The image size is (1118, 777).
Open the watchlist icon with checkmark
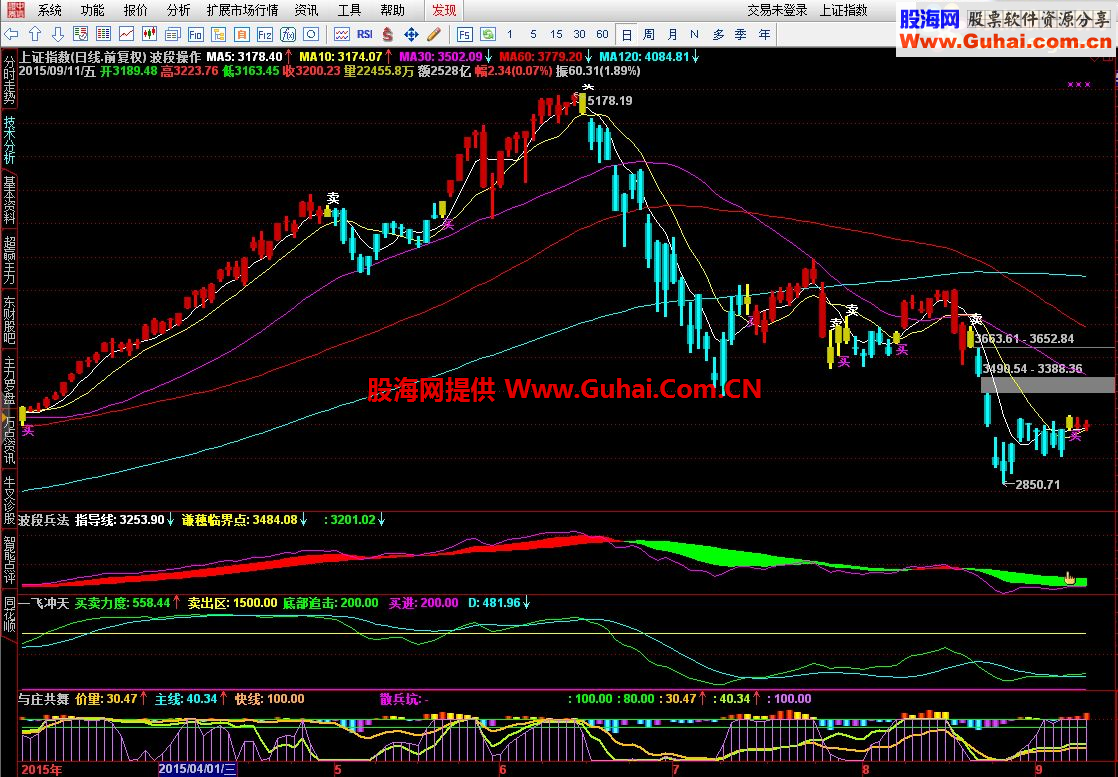(x=81, y=34)
